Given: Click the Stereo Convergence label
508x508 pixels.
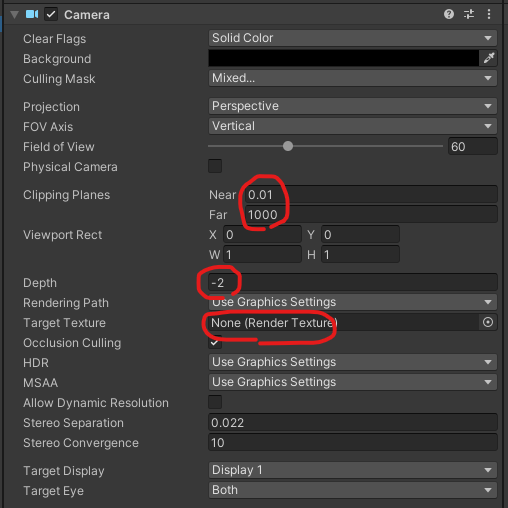Looking at the screenshot, I should tap(81, 443).
